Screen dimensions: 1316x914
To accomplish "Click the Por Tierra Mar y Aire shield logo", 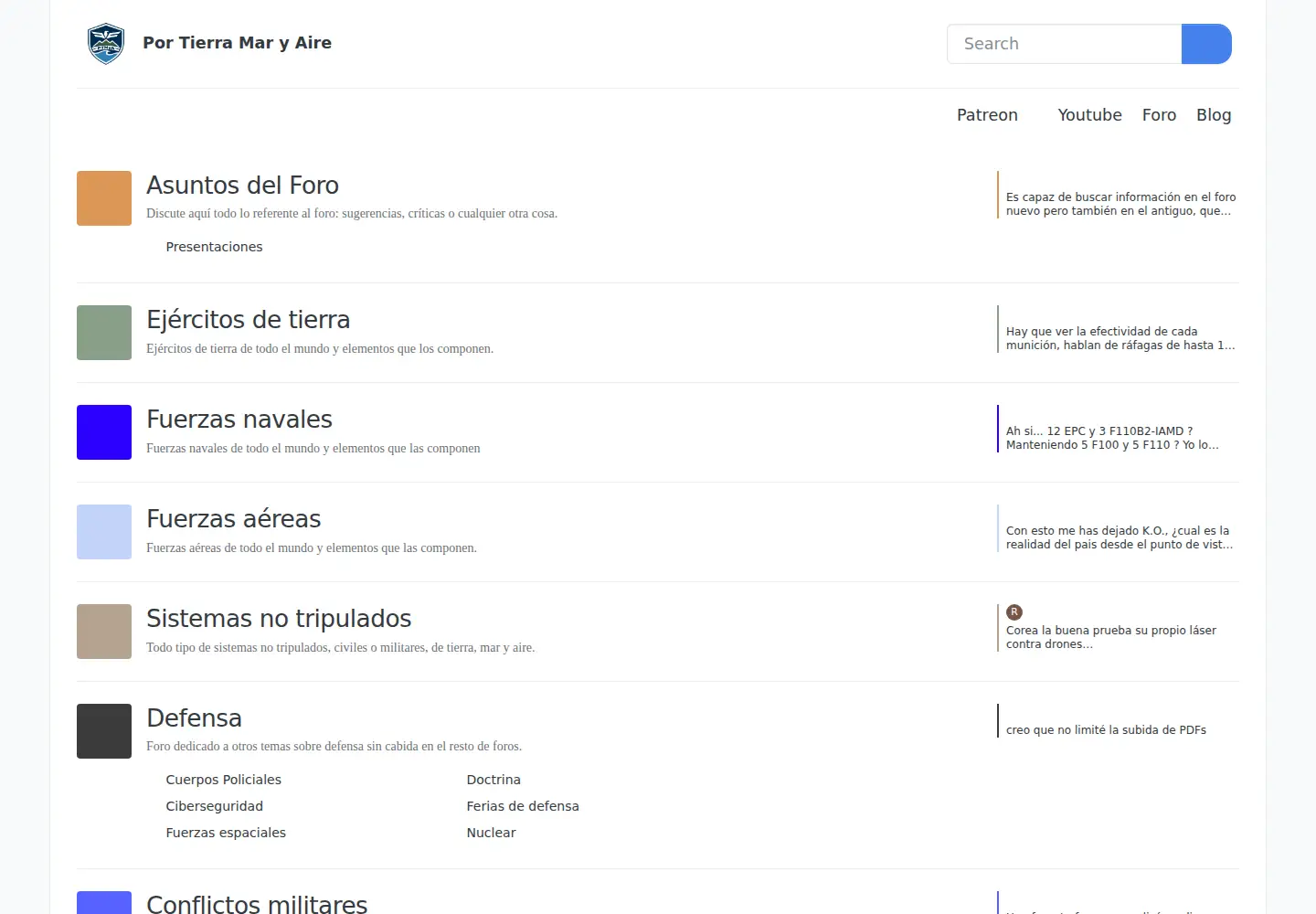I will pyautogui.click(x=105, y=44).
